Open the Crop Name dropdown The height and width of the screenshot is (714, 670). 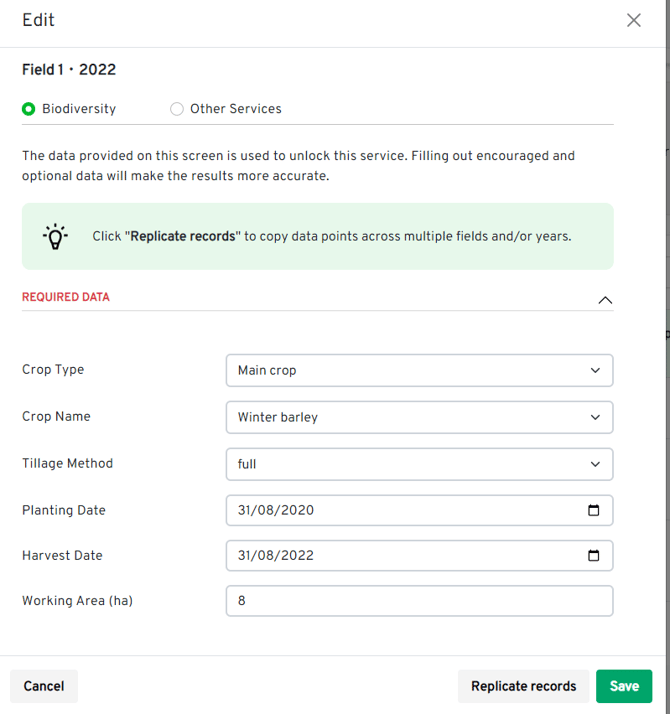pos(419,417)
